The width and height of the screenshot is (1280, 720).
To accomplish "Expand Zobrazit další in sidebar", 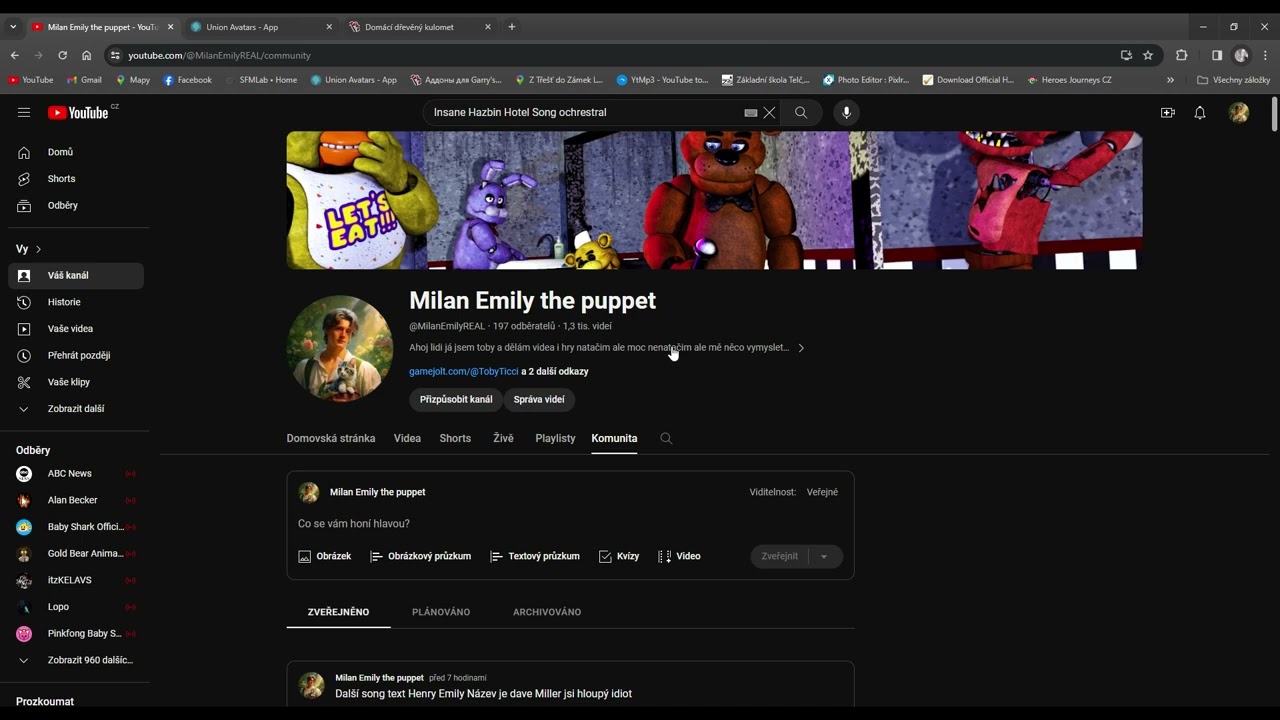I will (76, 409).
